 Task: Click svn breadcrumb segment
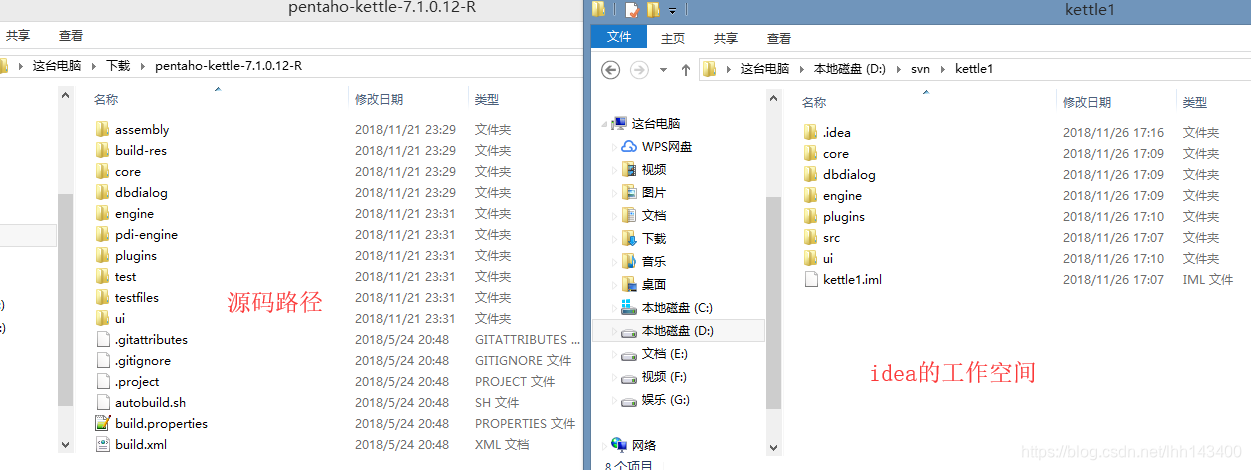click(921, 69)
